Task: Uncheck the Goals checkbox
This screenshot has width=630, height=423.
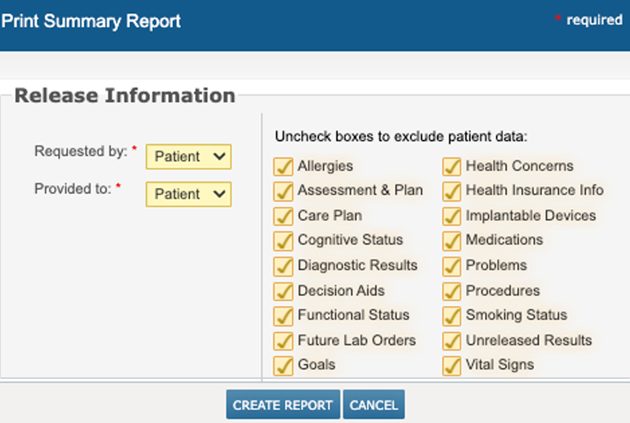Action: coord(282,365)
